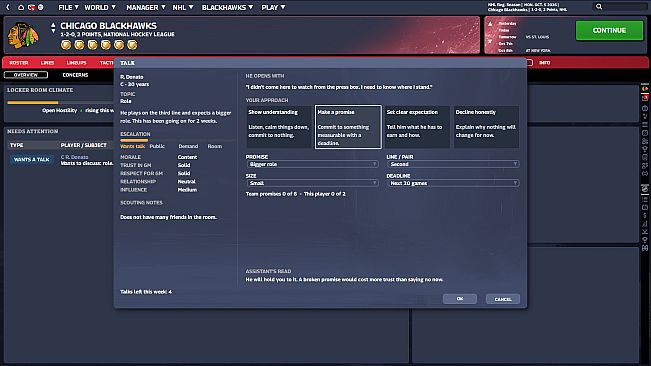Choose the Make a promise approach
The height and width of the screenshot is (366, 651).
click(348, 127)
